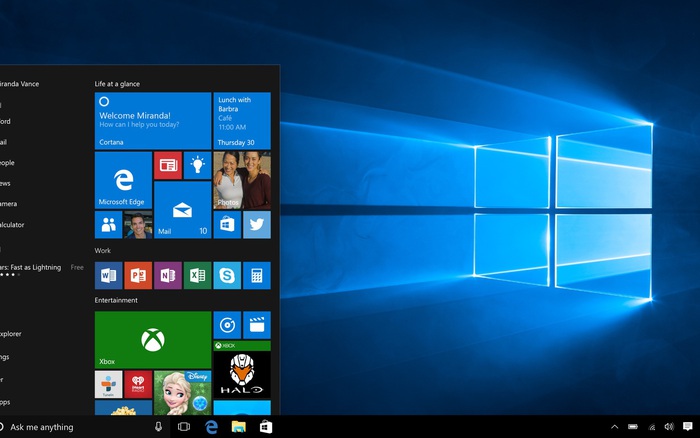The height and width of the screenshot is (438, 700).
Task: Launch the Twitter tile
Action: click(256, 224)
